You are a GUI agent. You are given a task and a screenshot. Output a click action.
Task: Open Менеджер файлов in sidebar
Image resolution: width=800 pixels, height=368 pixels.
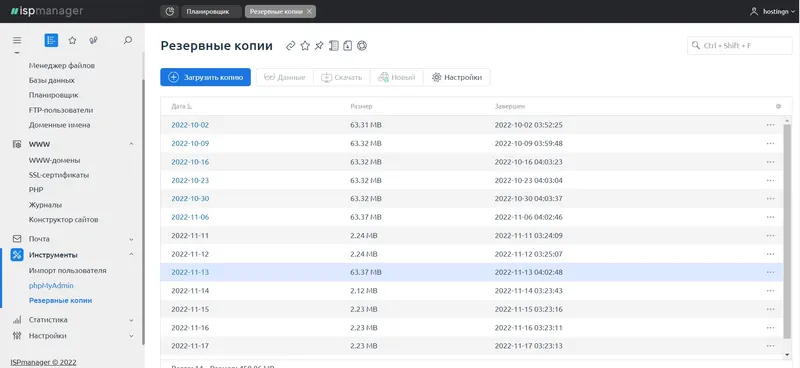click(x=62, y=65)
